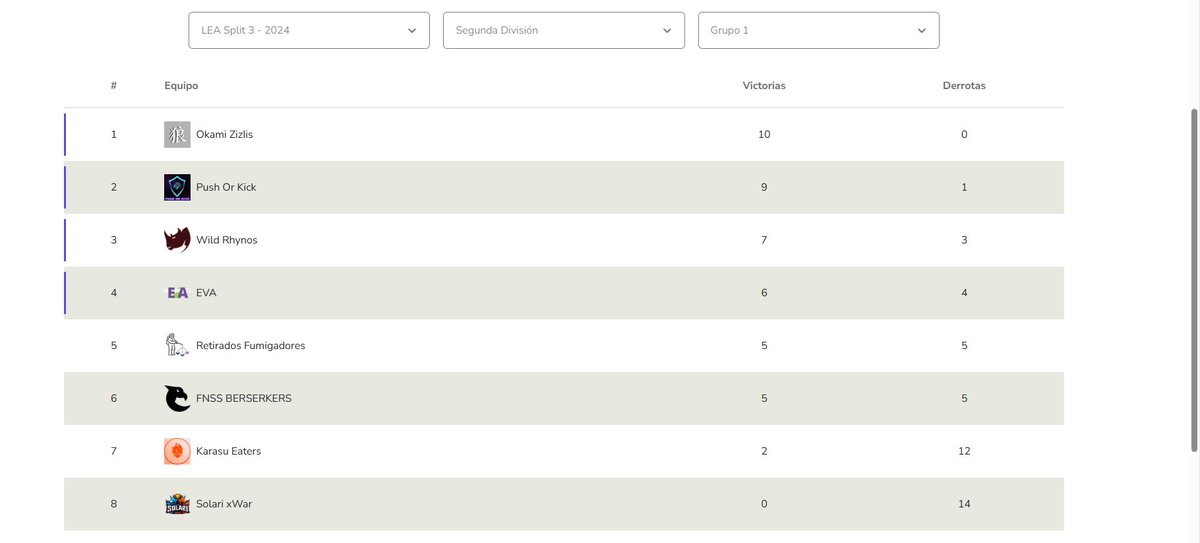Screen dimensions: 1200x543
Task: Open the Grupo 1 dropdown
Action: coord(819,30)
